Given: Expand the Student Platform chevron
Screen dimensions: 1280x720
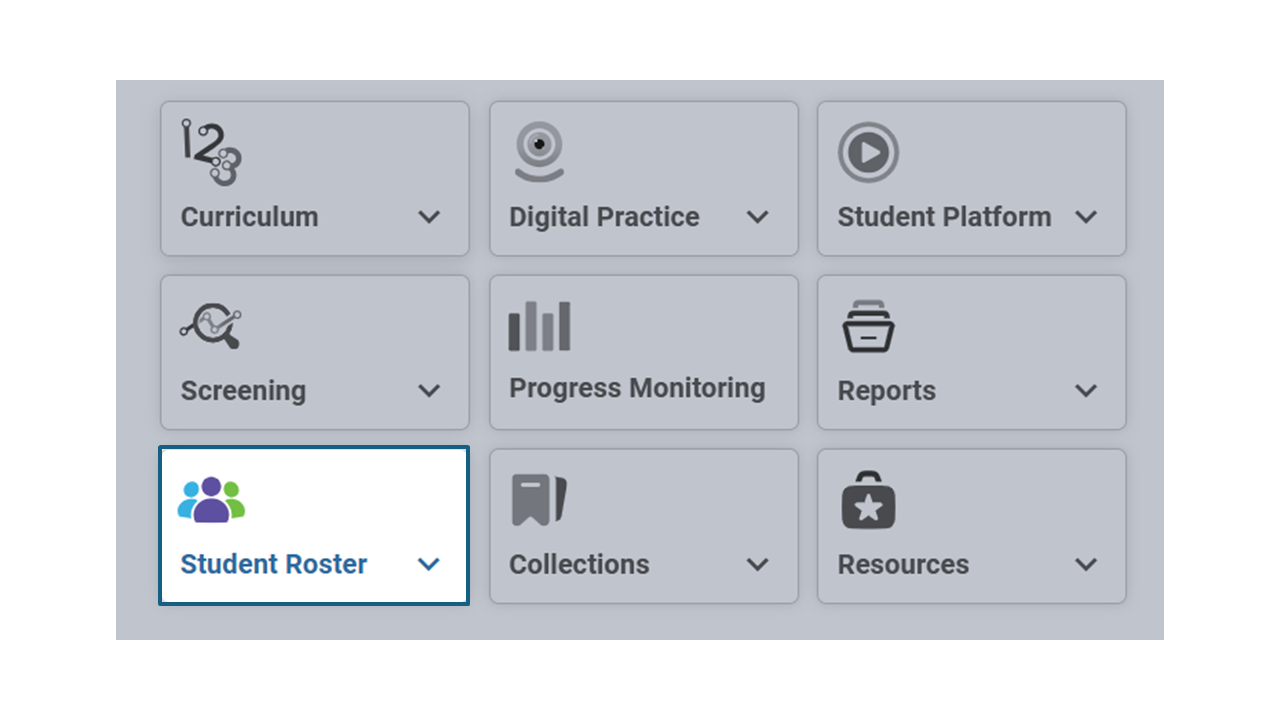Looking at the screenshot, I should [x=1086, y=217].
